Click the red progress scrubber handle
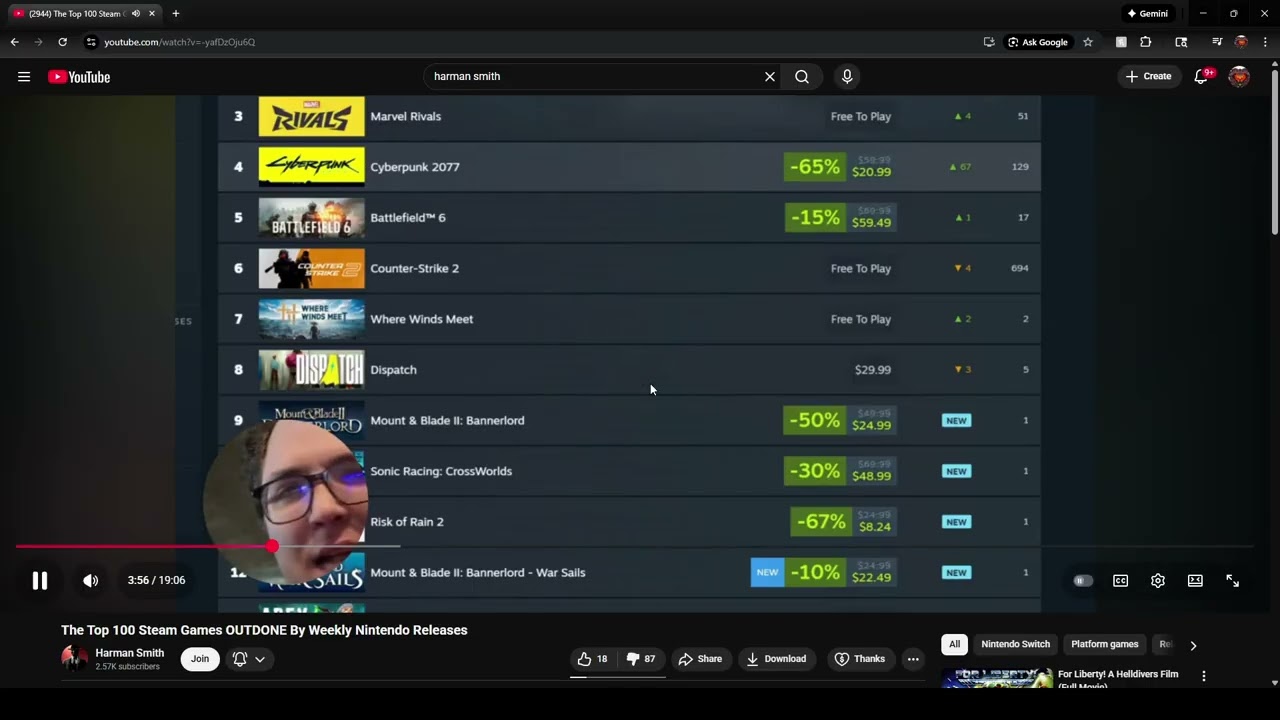 [272, 546]
